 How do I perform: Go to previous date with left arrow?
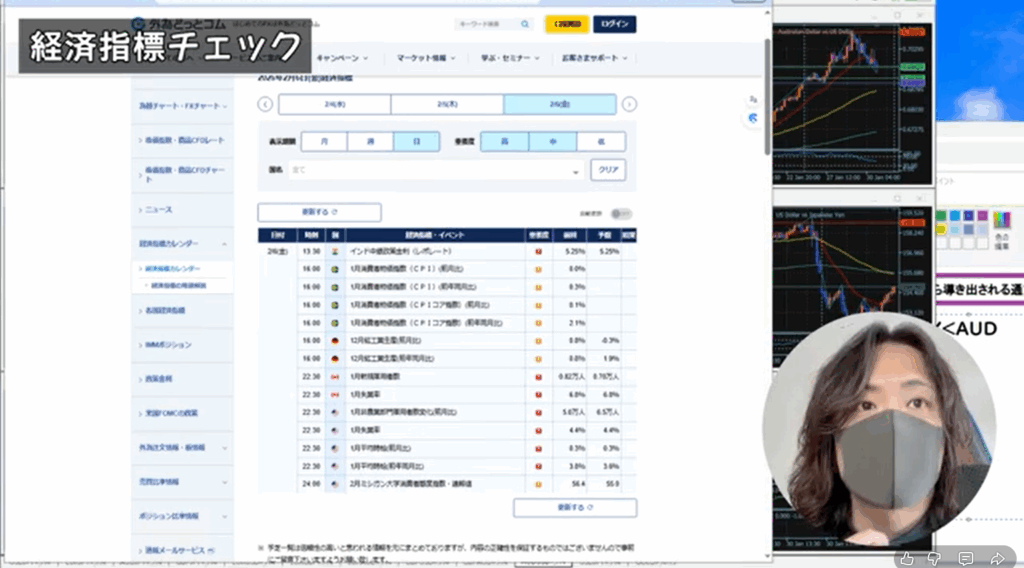[x=265, y=104]
